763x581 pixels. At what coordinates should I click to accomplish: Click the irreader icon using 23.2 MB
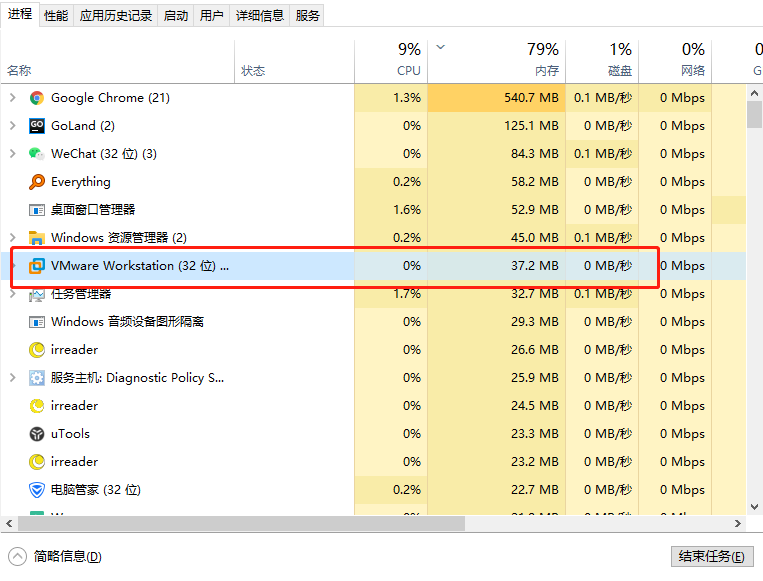click(x=36, y=462)
